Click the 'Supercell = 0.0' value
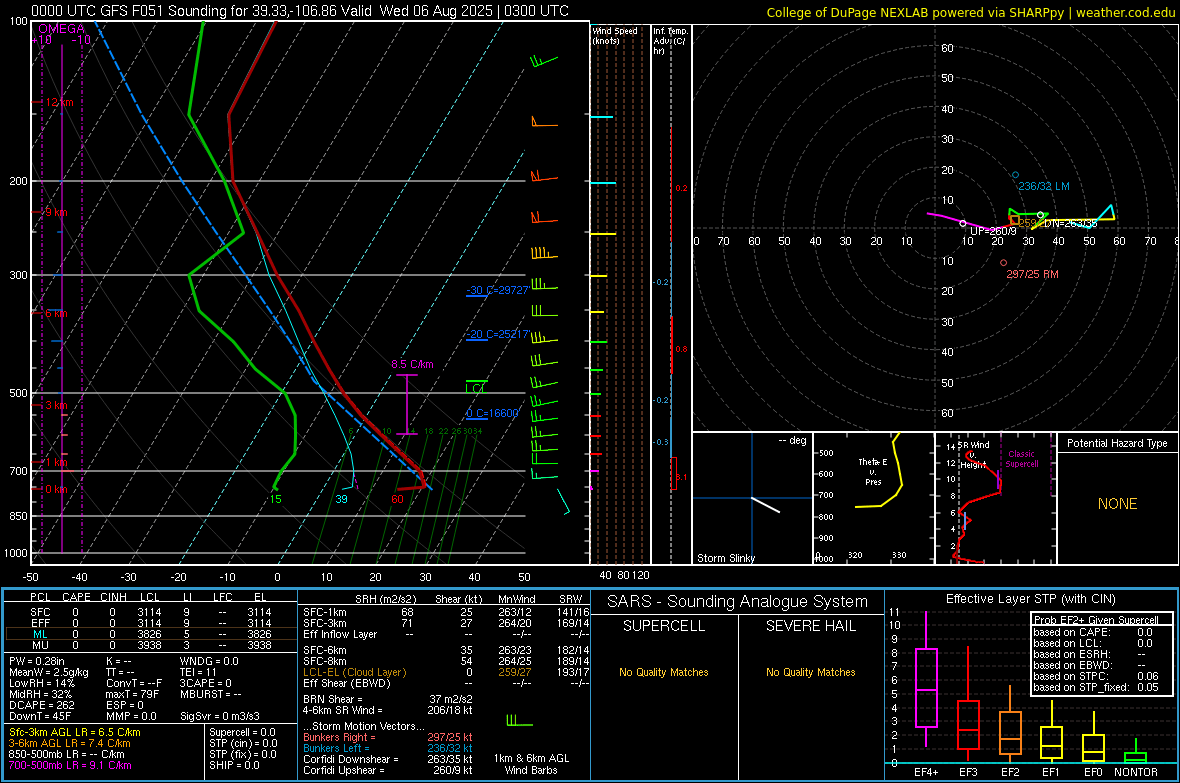 242,732
